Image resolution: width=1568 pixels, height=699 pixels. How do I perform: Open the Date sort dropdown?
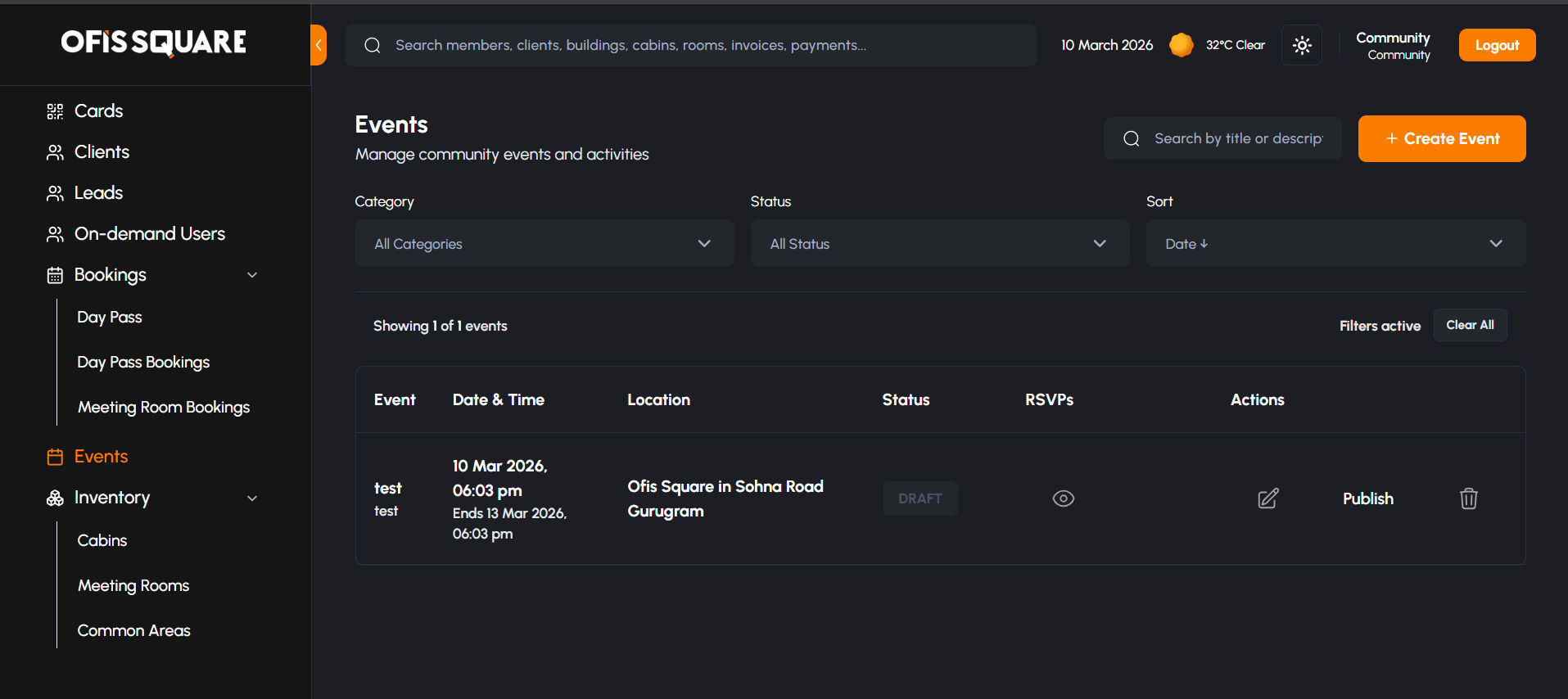(x=1335, y=244)
